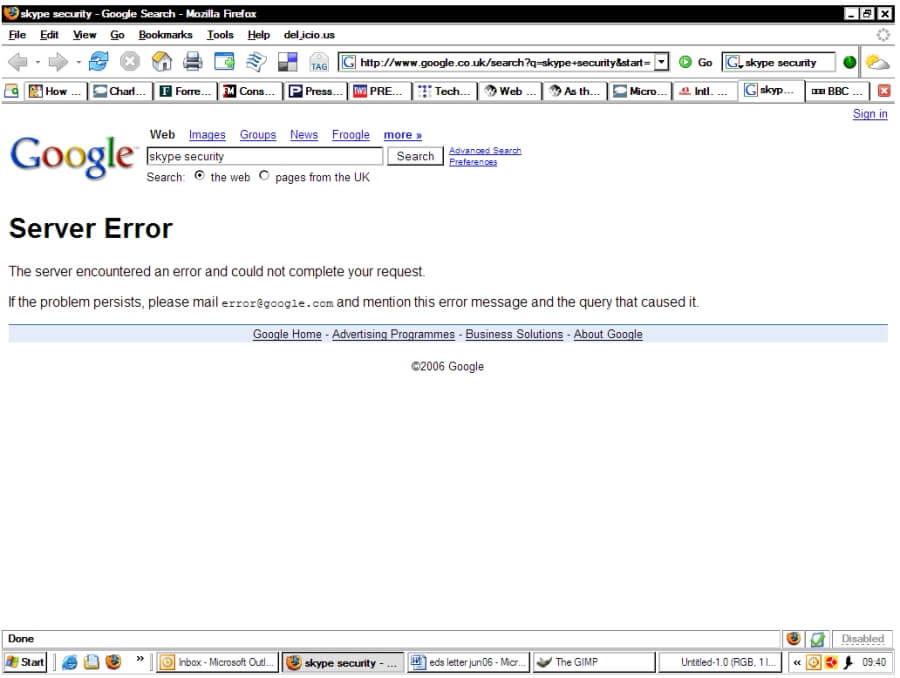900x678 pixels.
Task: Open the Froogle link
Action: click(x=351, y=135)
